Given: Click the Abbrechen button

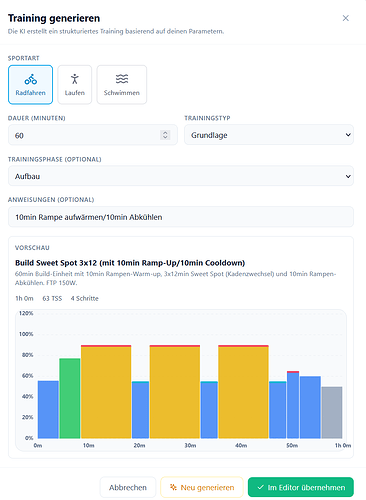Looking at the screenshot, I should (128, 487).
